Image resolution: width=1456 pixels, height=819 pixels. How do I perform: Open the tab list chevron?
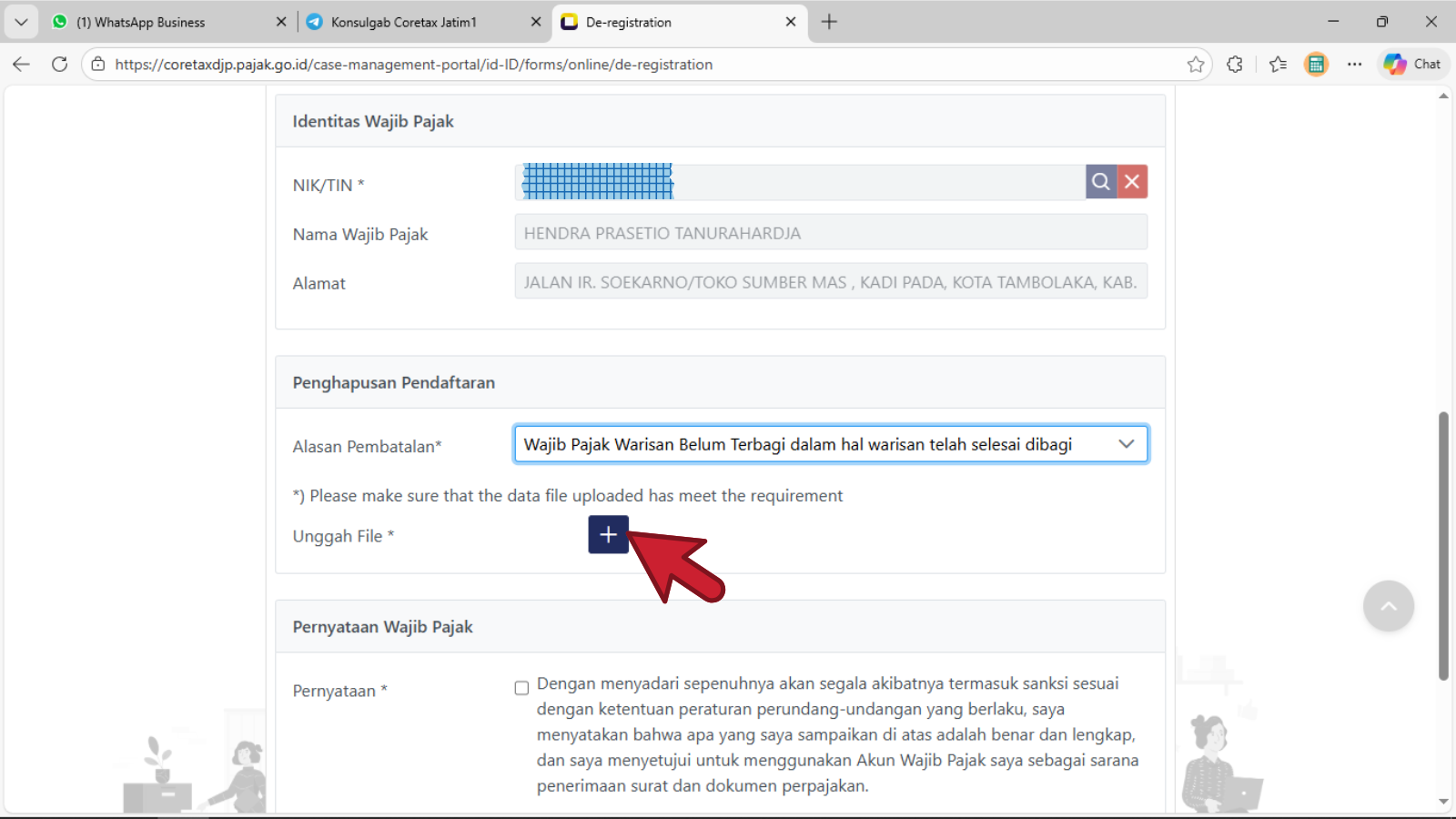tap(21, 22)
